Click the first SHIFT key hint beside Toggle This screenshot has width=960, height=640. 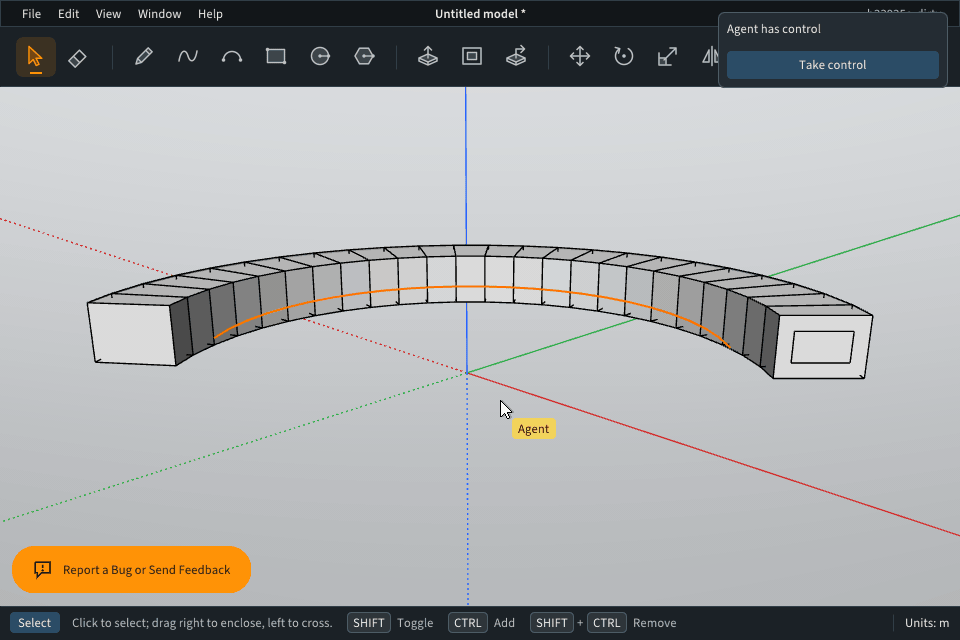[369, 623]
